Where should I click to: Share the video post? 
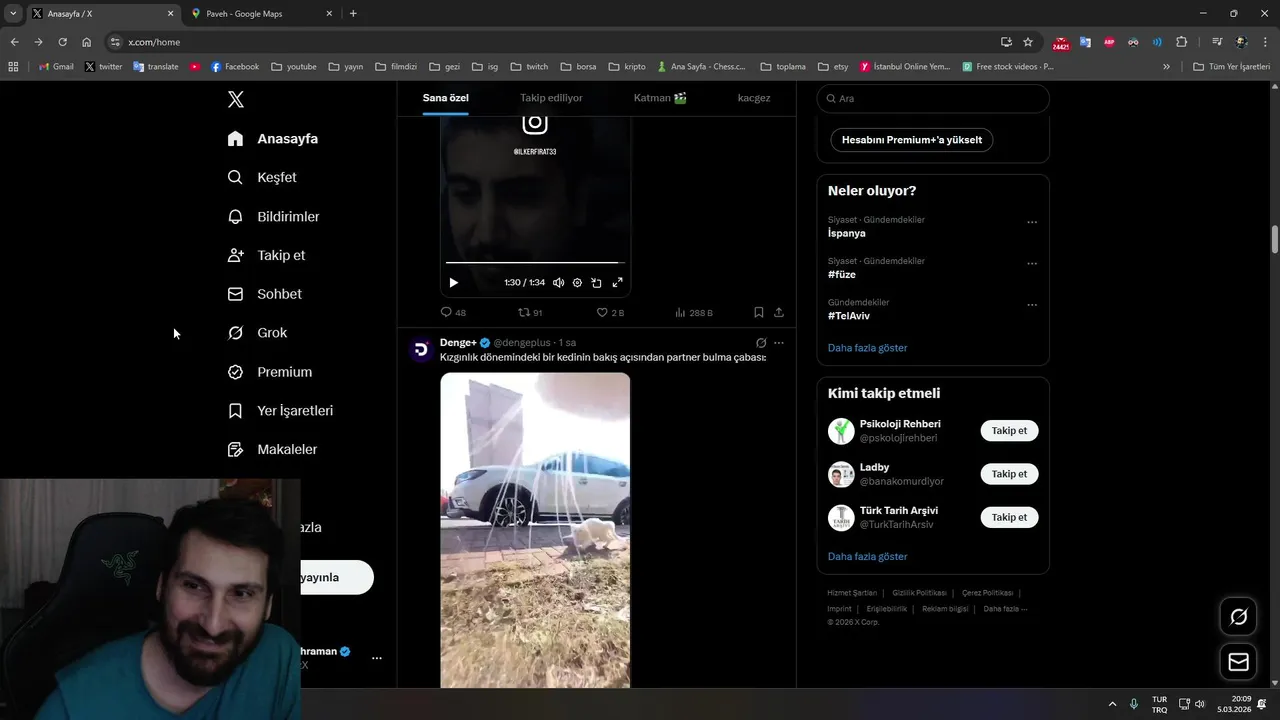(x=779, y=313)
